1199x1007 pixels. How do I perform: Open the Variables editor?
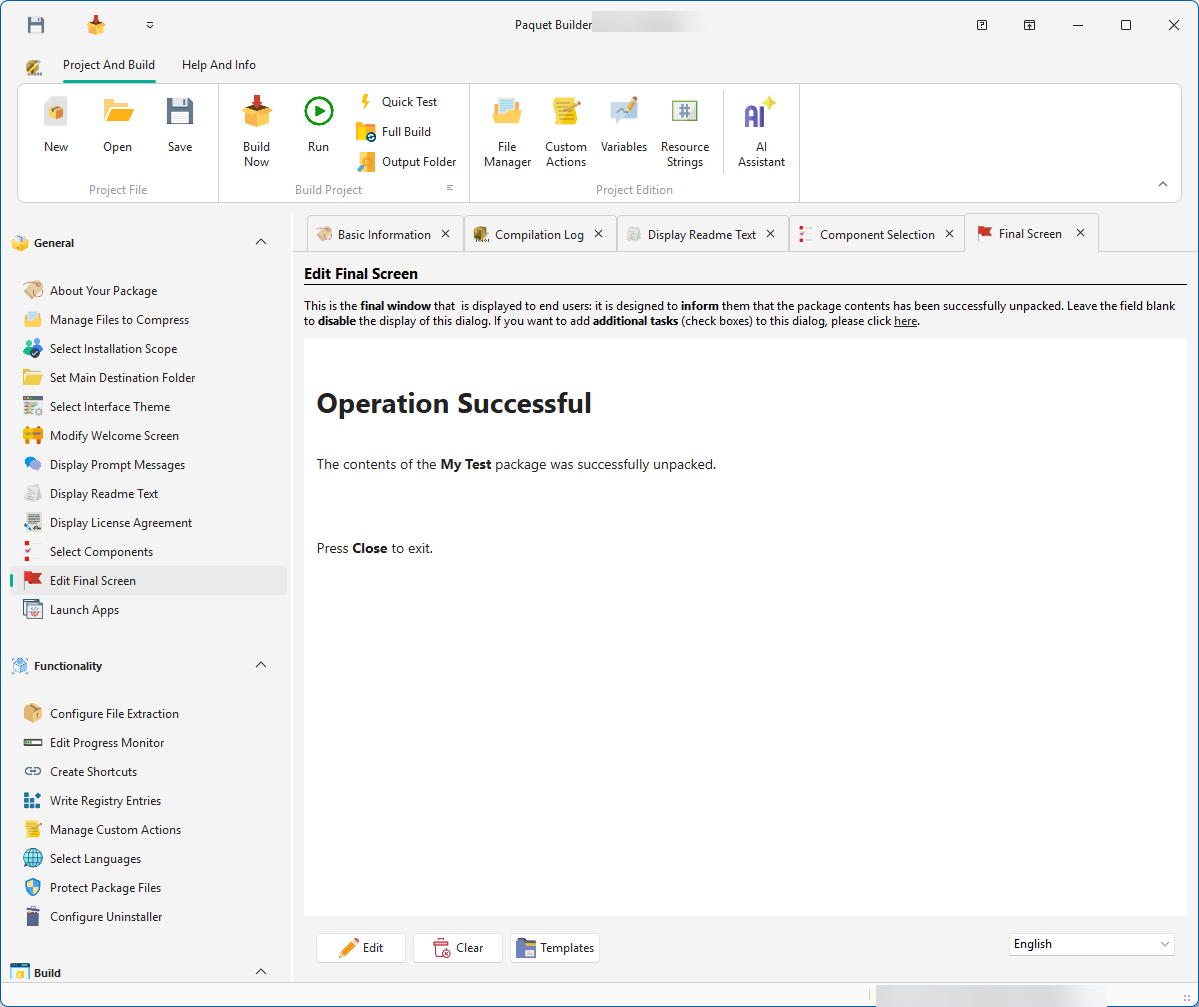[x=624, y=113]
